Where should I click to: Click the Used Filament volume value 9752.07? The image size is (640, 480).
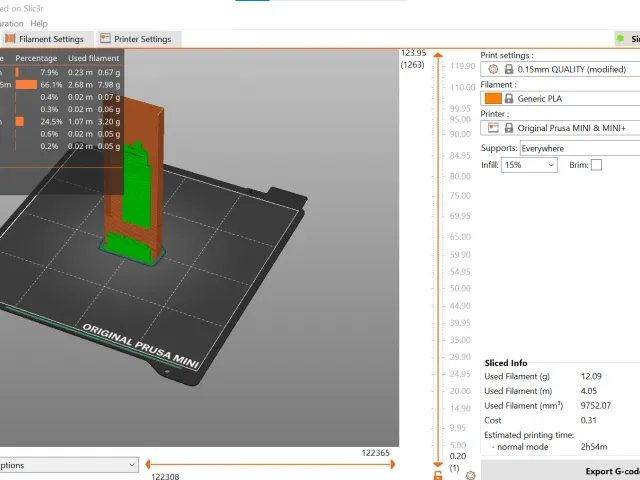coord(596,406)
